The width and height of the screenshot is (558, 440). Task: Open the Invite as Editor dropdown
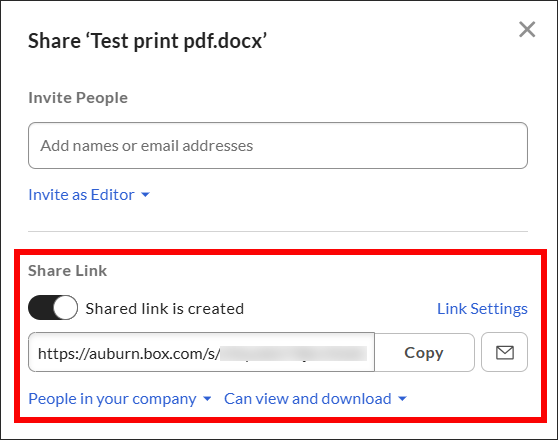pyautogui.click(x=89, y=195)
